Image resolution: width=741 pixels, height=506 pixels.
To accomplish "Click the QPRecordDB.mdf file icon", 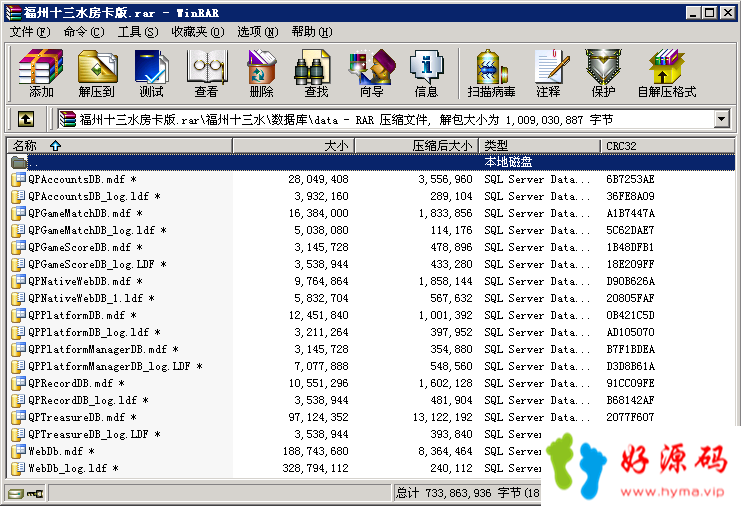I will (19, 383).
